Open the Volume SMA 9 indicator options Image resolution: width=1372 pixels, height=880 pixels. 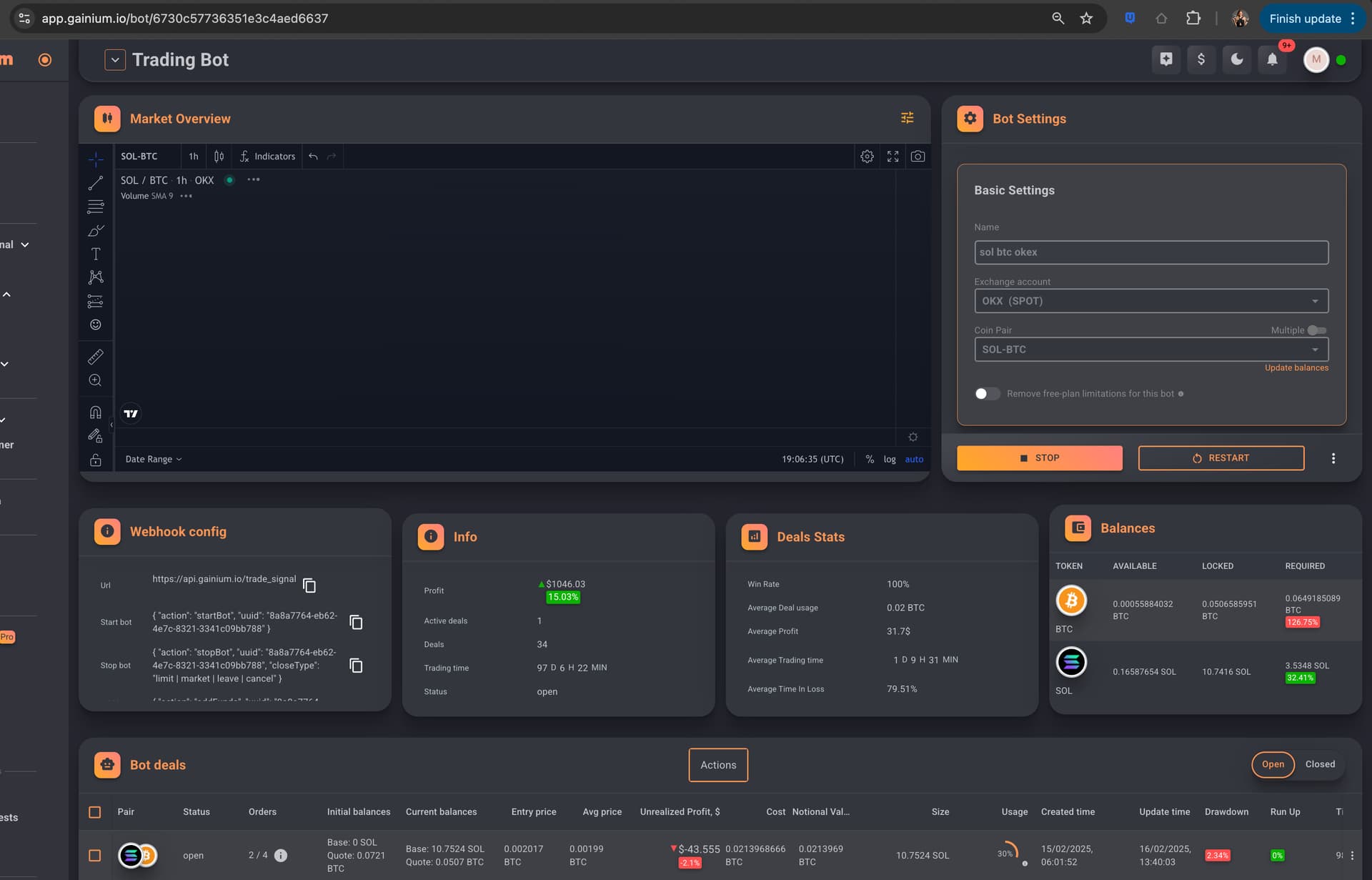[187, 196]
